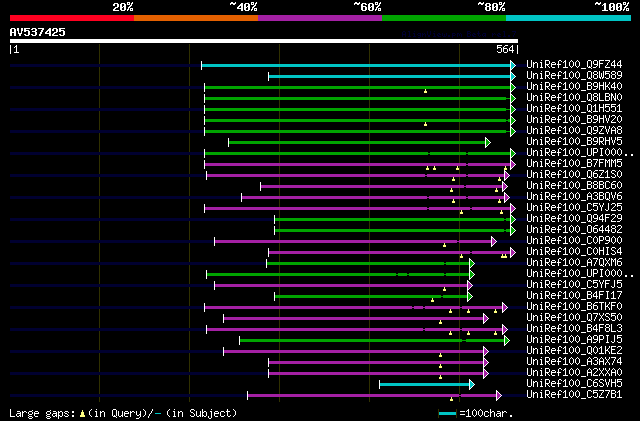
Task: Open the UniRef100_Q8W589 hit label
Action: pyautogui.click(x=574, y=75)
